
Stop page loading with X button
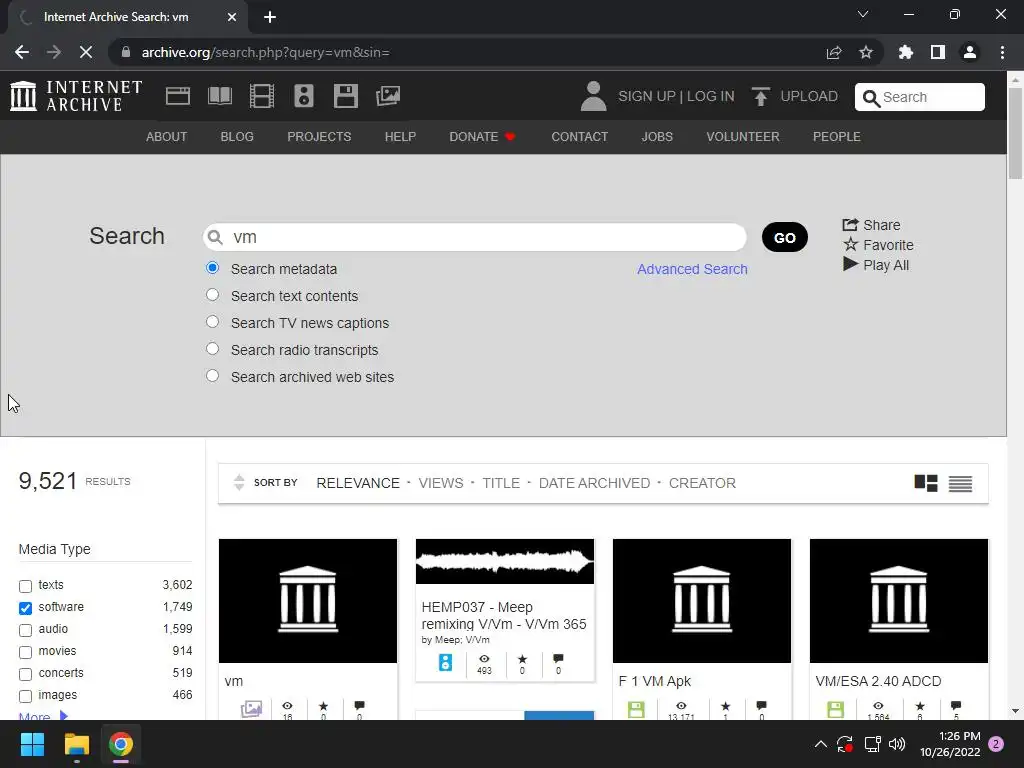click(x=86, y=52)
